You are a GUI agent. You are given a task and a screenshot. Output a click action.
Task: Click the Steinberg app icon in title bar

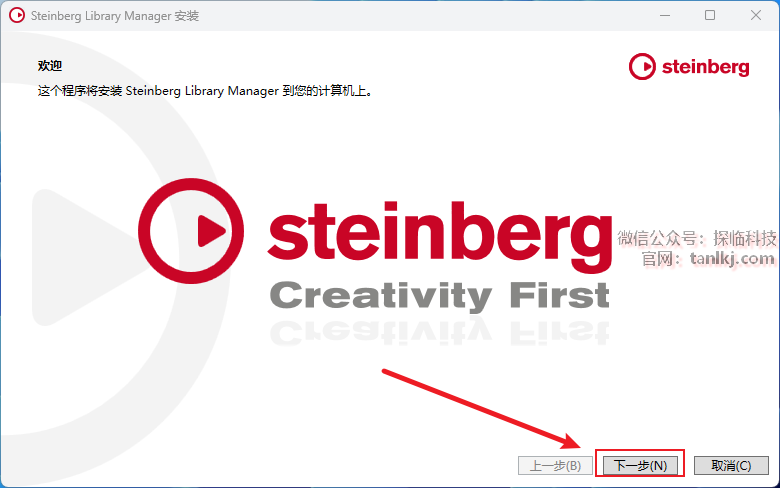click(16, 15)
